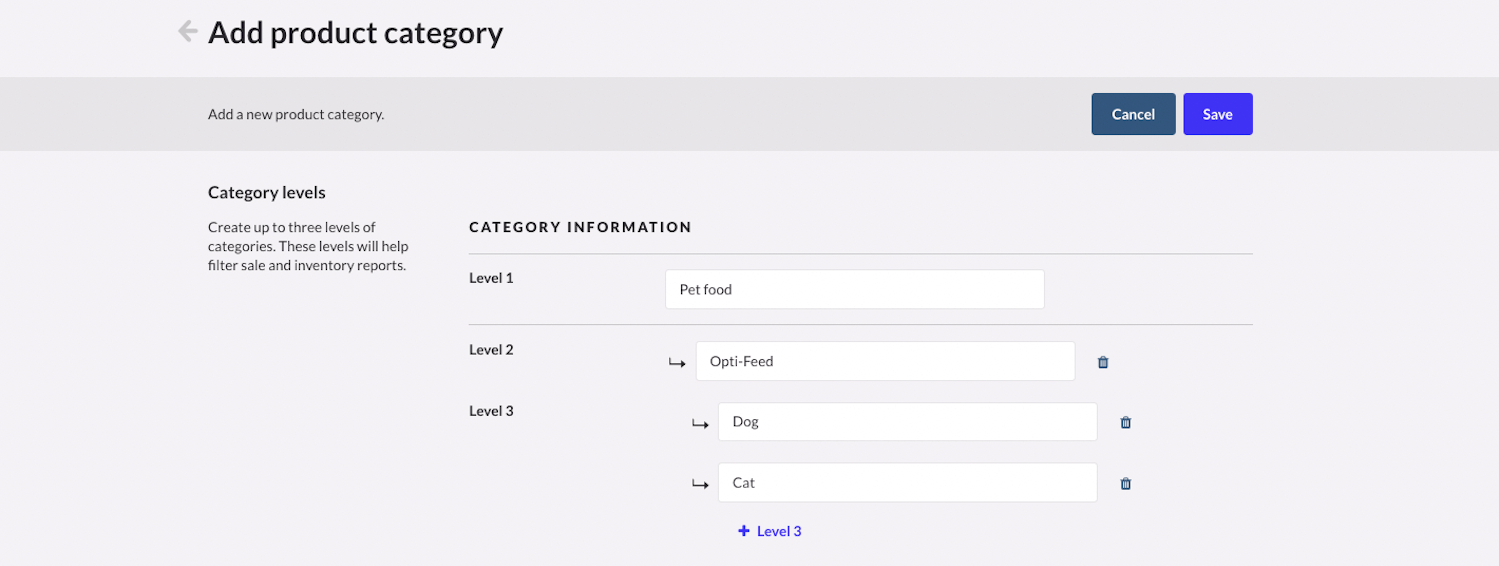1499x566 pixels.
Task: Add another Level 3 category
Action: tap(770, 531)
